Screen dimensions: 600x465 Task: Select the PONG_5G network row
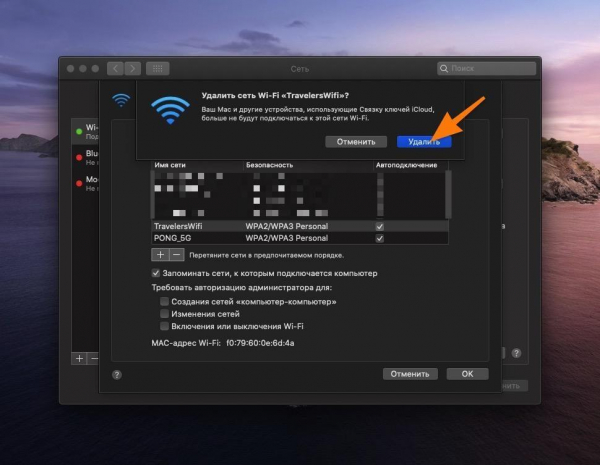(300, 238)
